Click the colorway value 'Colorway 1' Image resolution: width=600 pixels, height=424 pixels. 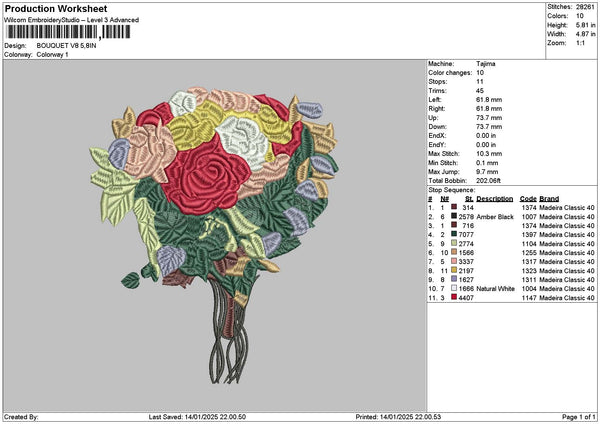(x=52, y=55)
